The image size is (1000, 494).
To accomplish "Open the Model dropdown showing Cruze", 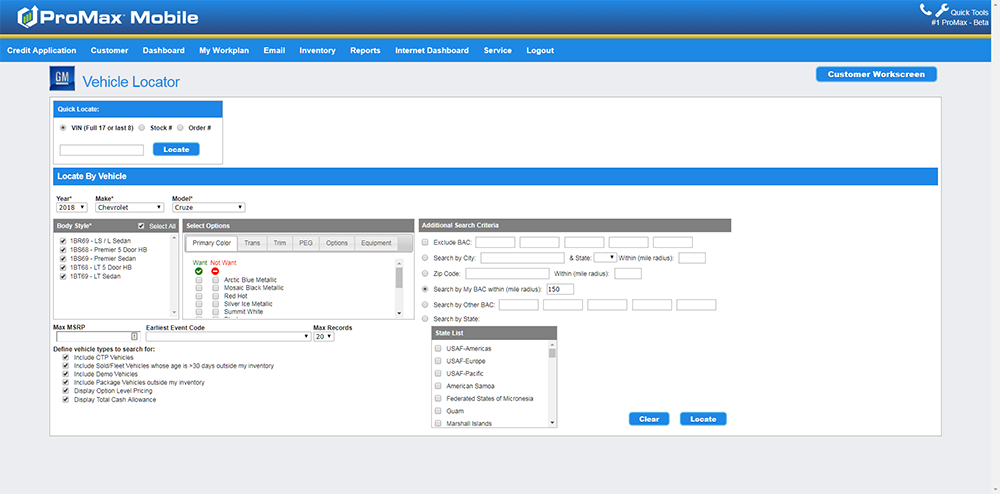I will click(x=209, y=207).
